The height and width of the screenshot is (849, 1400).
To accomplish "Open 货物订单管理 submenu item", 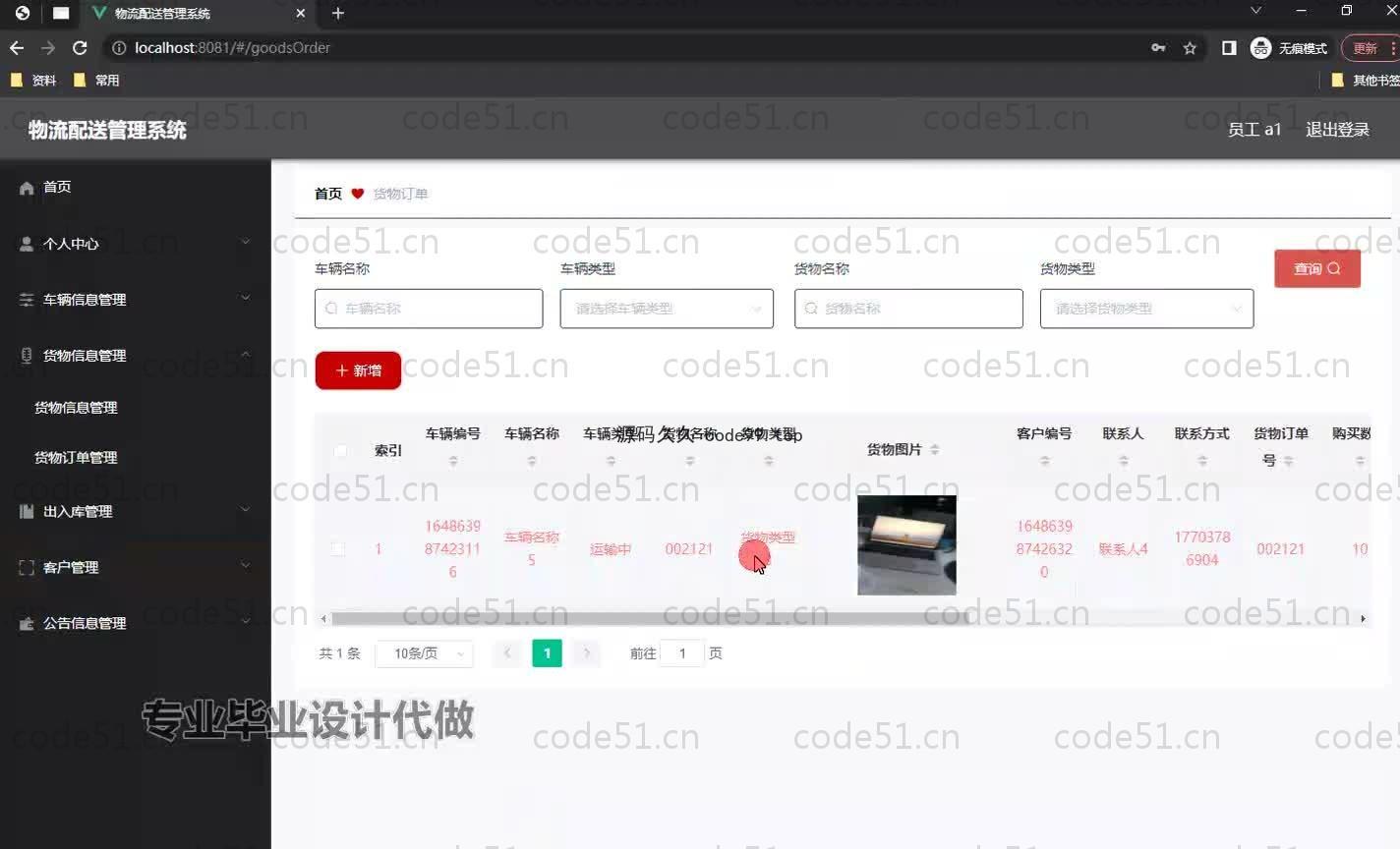I will pyautogui.click(x=76, y=457).
